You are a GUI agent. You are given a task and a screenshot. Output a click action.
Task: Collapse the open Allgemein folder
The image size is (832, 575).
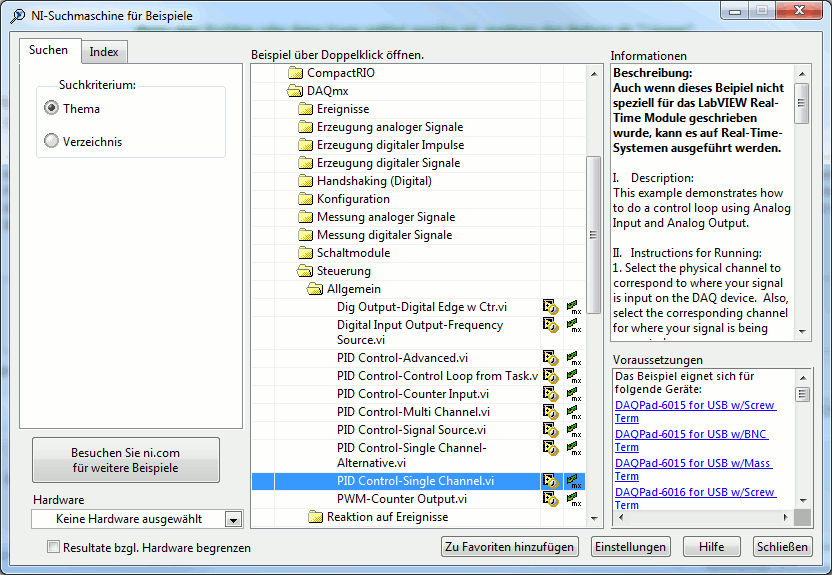coord(315,289)
